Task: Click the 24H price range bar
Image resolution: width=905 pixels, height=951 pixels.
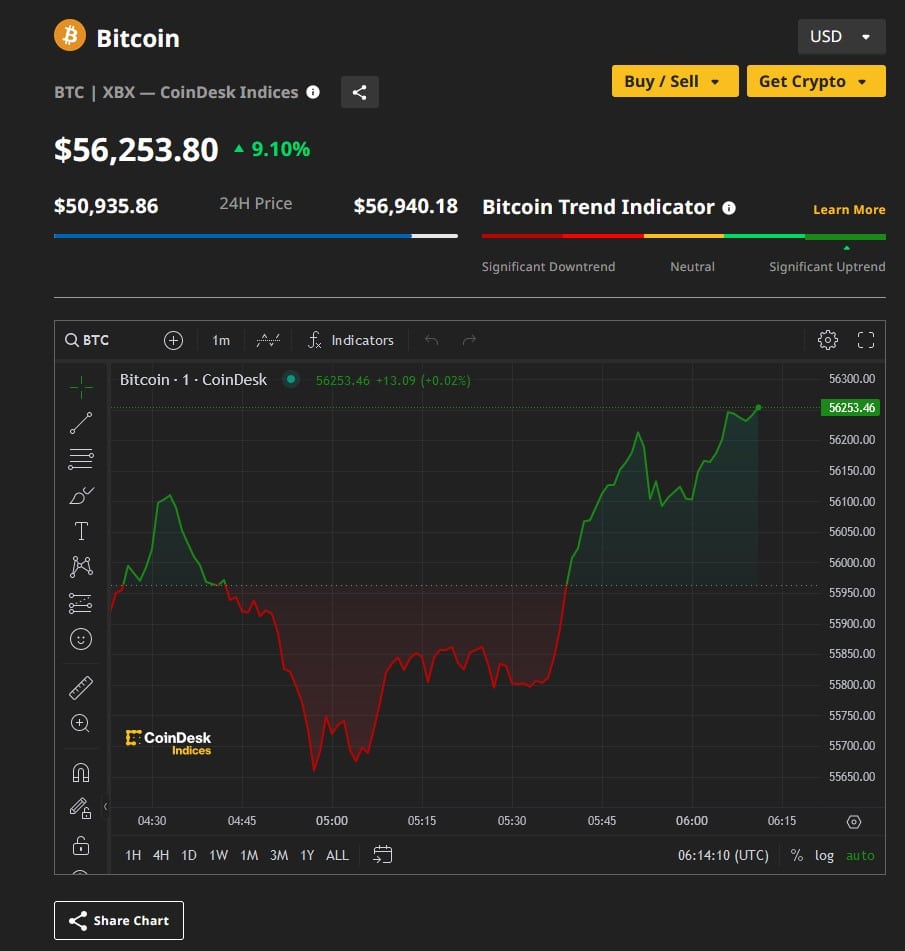Action: 255,236
